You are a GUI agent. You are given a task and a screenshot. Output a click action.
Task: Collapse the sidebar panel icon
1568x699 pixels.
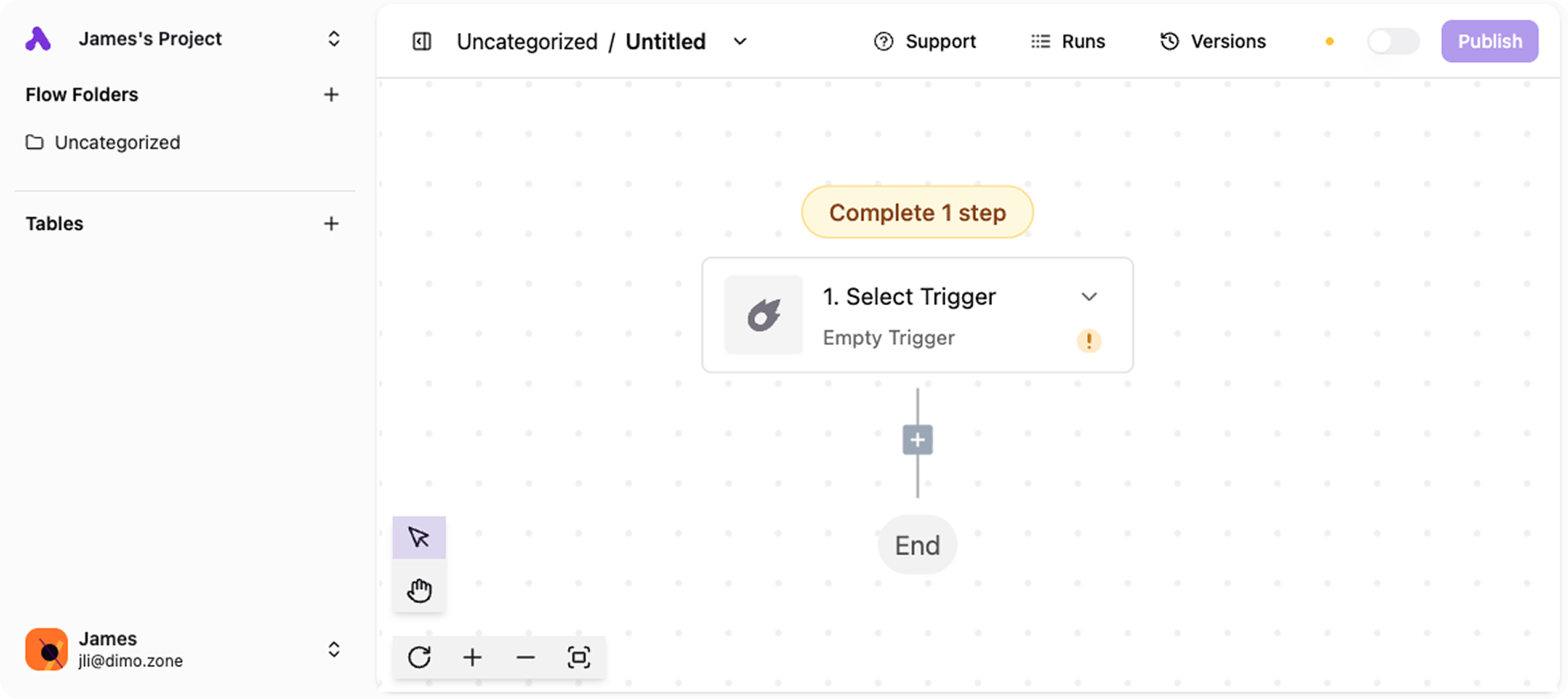pos(422,42)
